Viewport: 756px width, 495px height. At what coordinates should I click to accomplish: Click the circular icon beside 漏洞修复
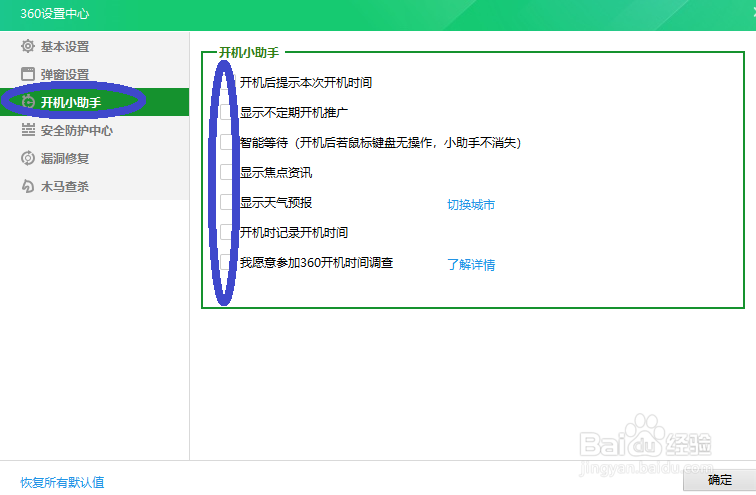(x=28, y=158)
